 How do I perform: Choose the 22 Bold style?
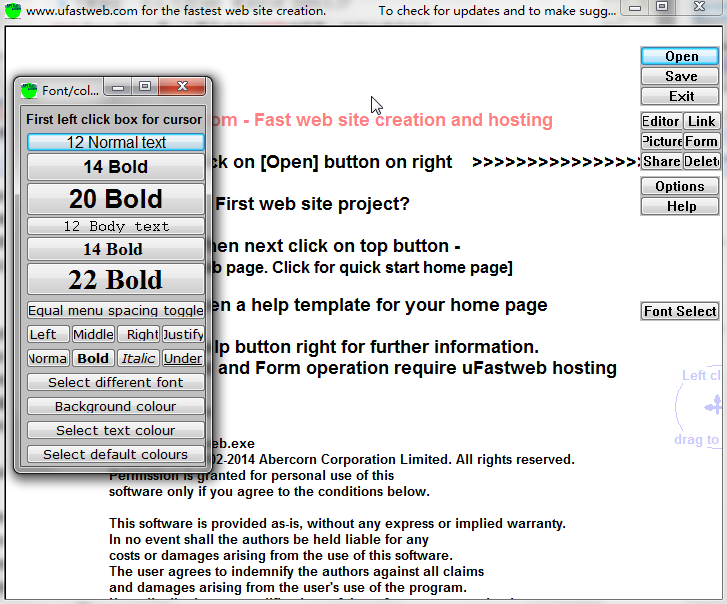(x=115, y=280)
